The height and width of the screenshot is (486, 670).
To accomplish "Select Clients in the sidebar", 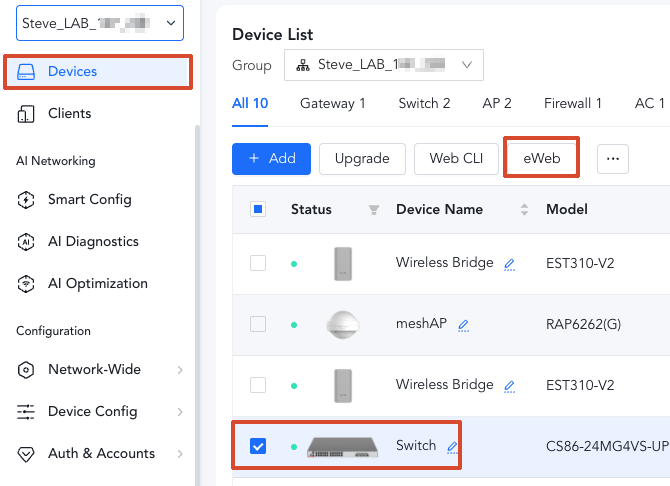I will 69,113.
